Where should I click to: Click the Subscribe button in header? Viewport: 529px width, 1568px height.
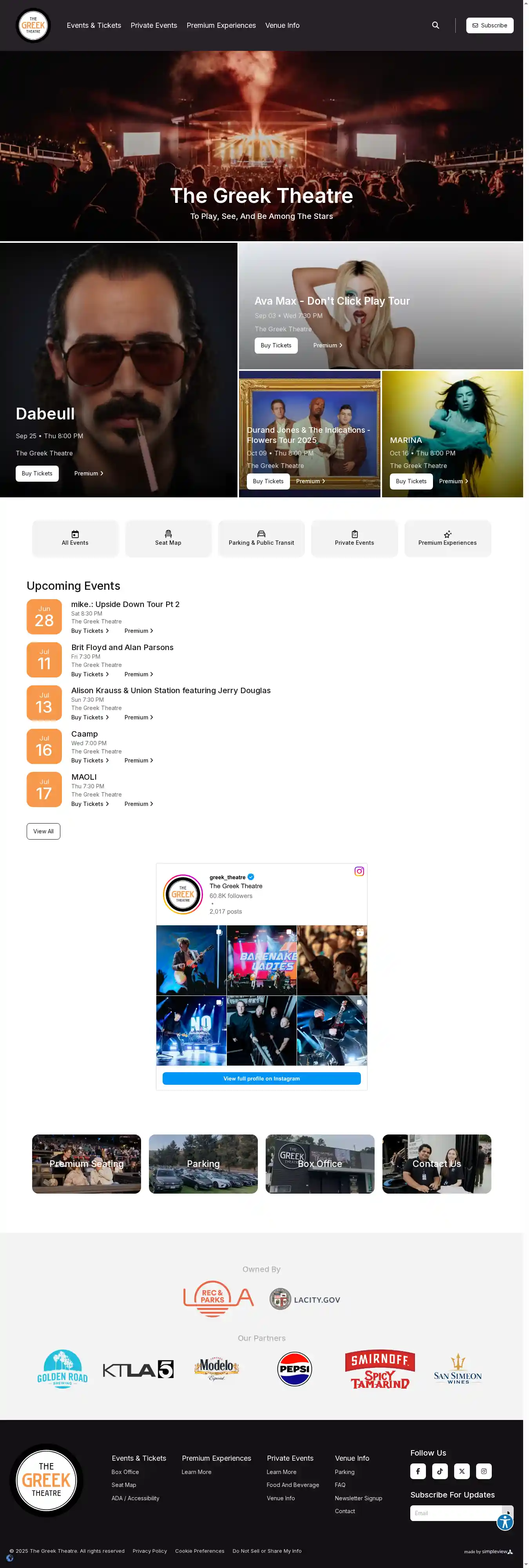tap(490, 25)
